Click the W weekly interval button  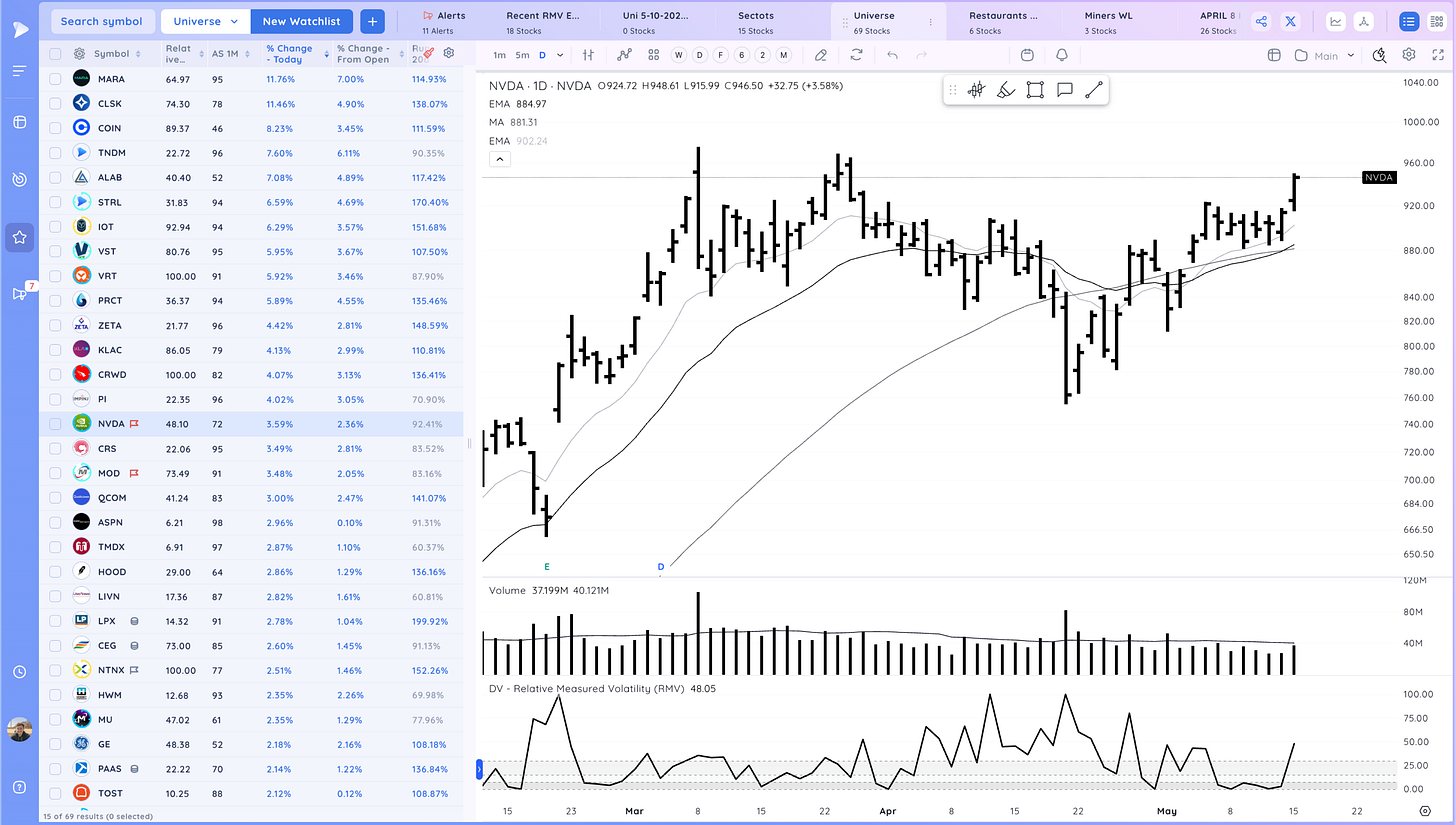[x=678, y=56]
